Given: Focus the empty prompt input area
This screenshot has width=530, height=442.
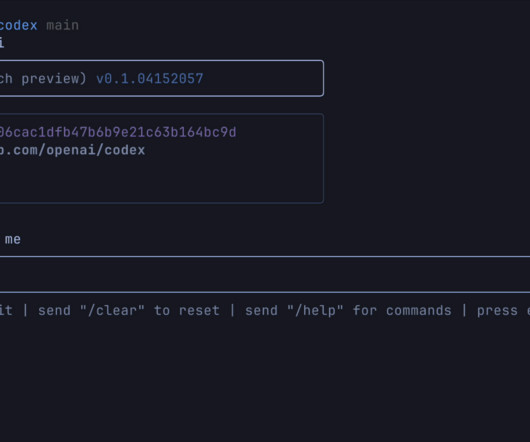Looking at the screenshot, I should (265, 274).
